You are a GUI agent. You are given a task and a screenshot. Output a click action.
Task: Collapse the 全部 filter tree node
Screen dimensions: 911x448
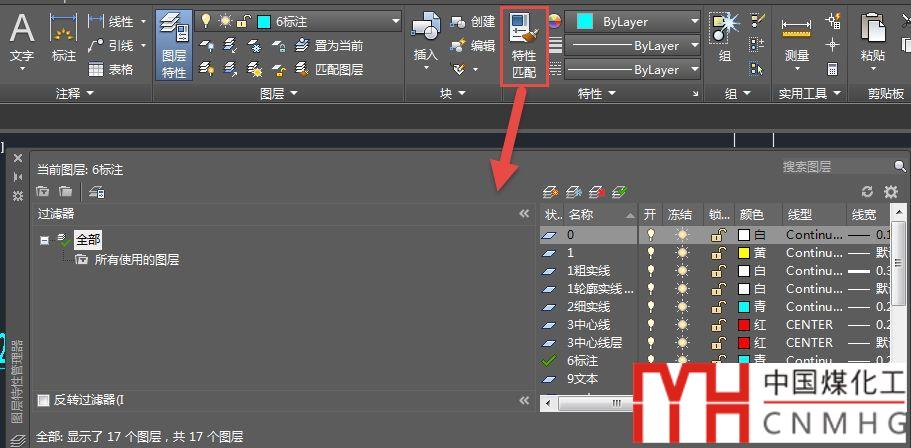tap(45, 240)
